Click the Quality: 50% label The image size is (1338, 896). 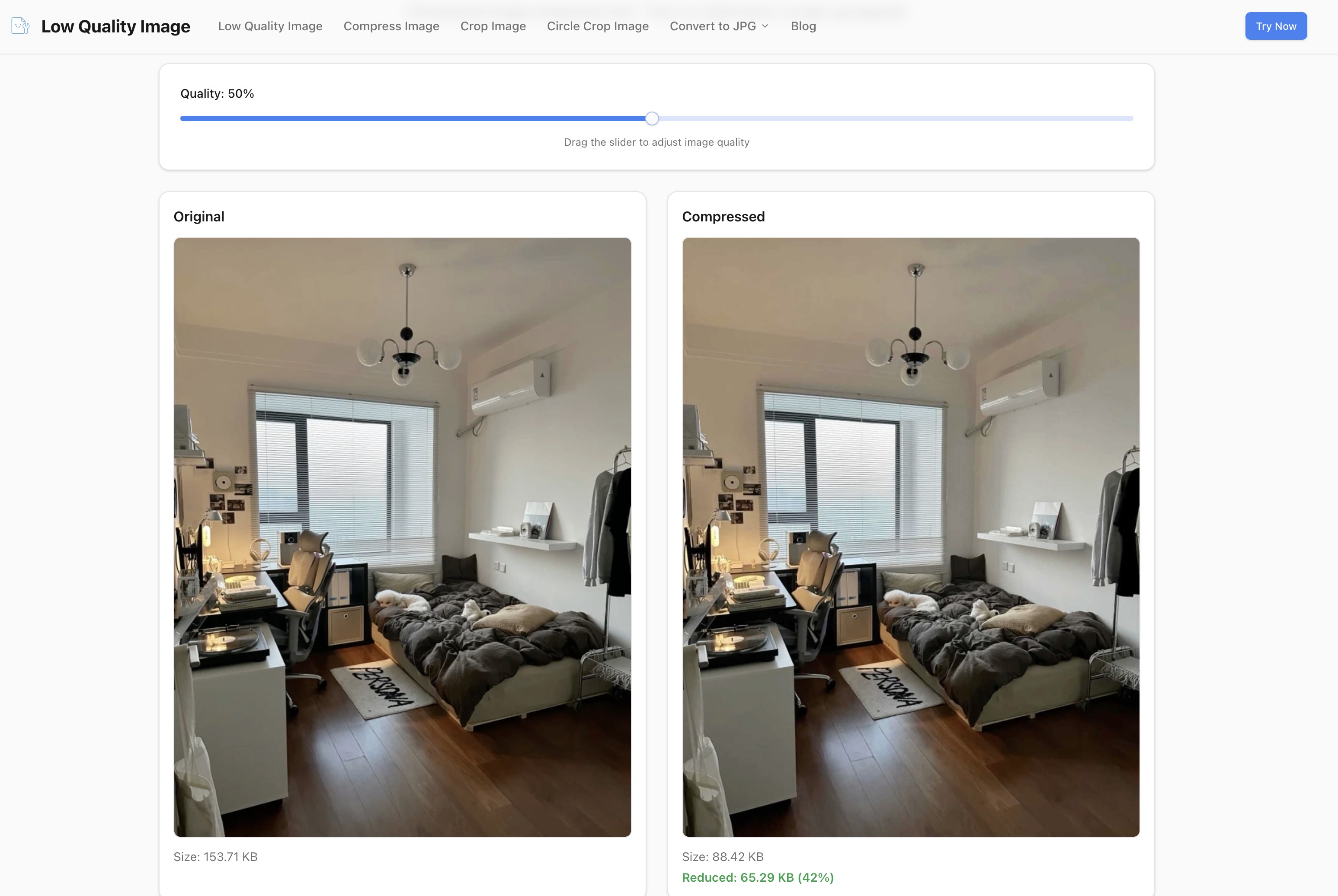(217, 93)
